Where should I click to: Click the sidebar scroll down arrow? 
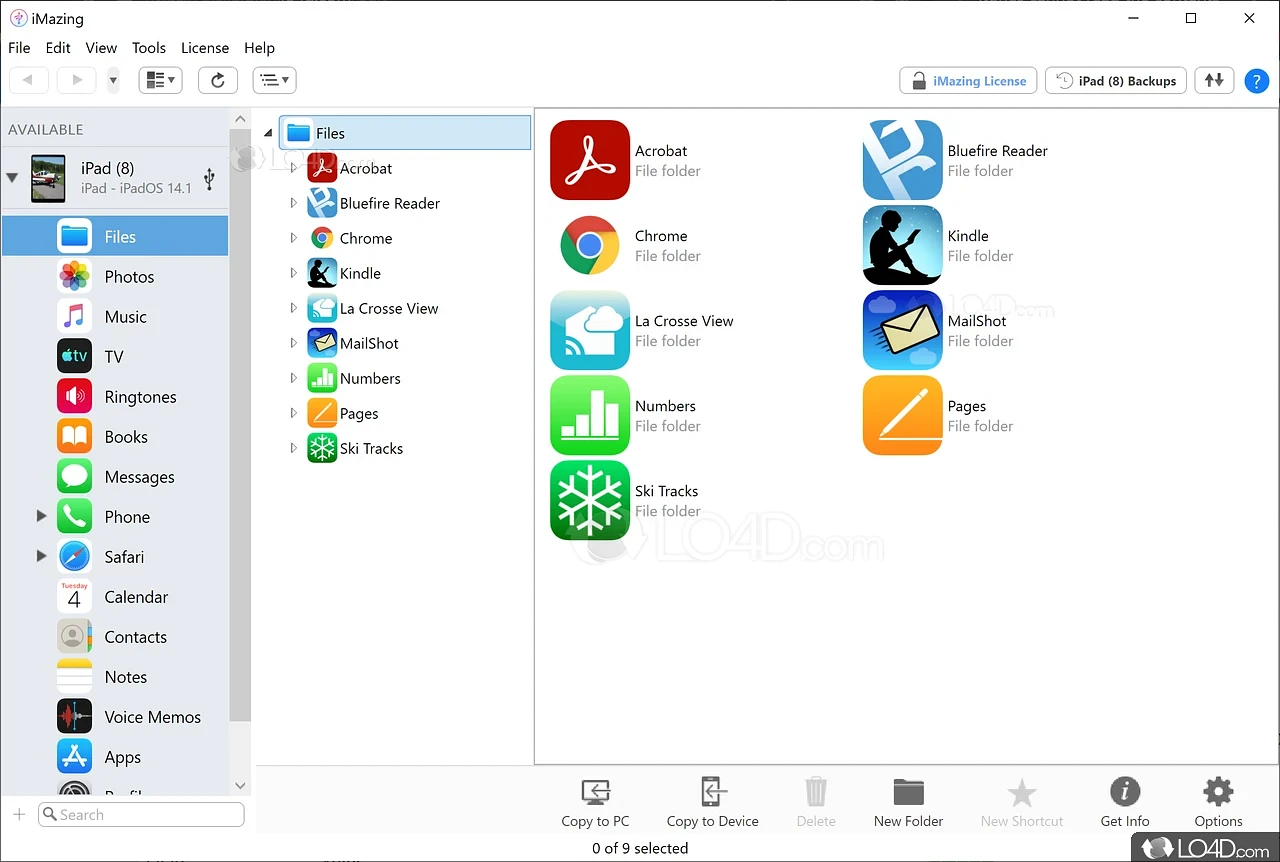point(240,786)
